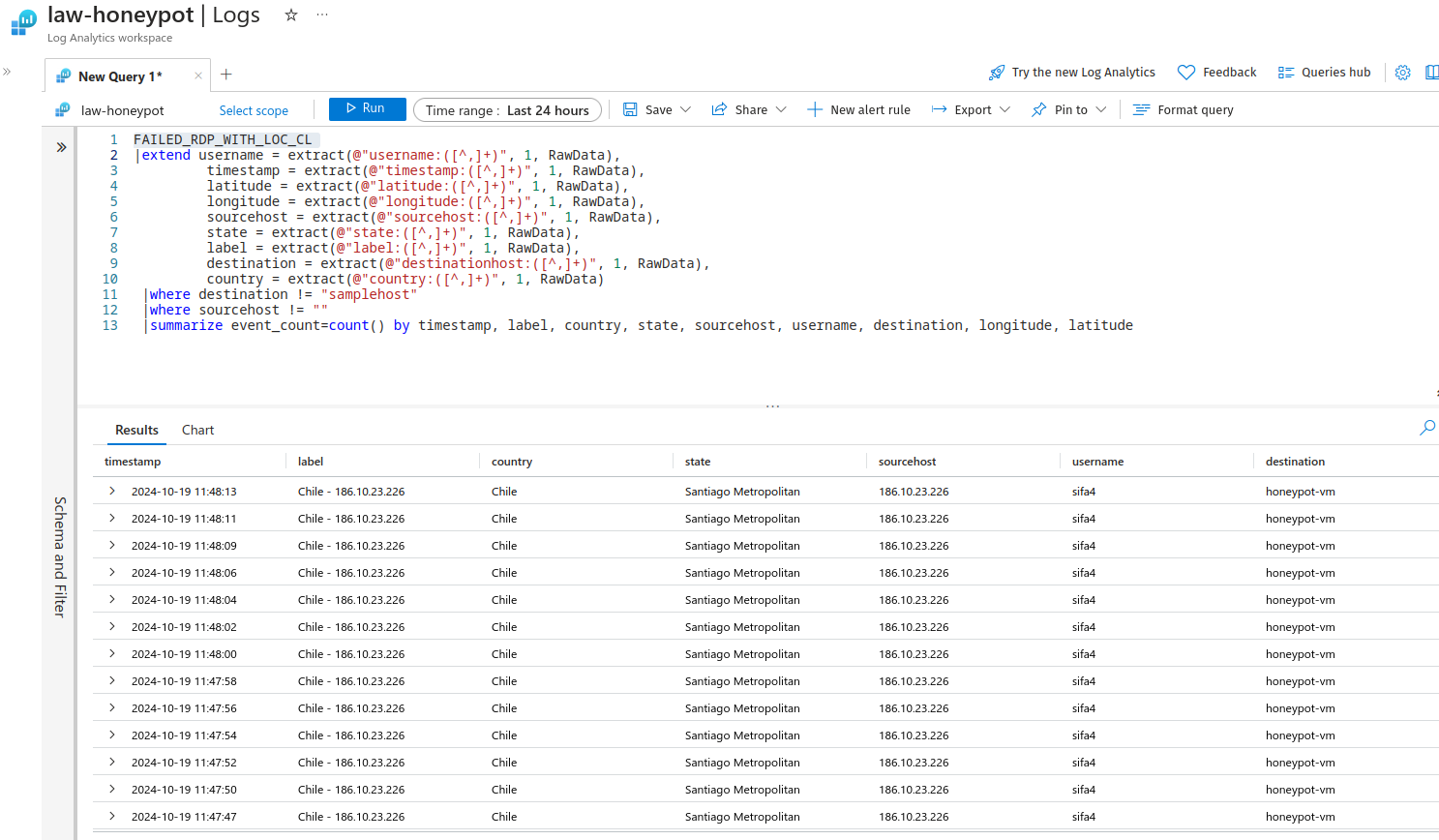Close the New Query 1 tab

click(198, 75)
